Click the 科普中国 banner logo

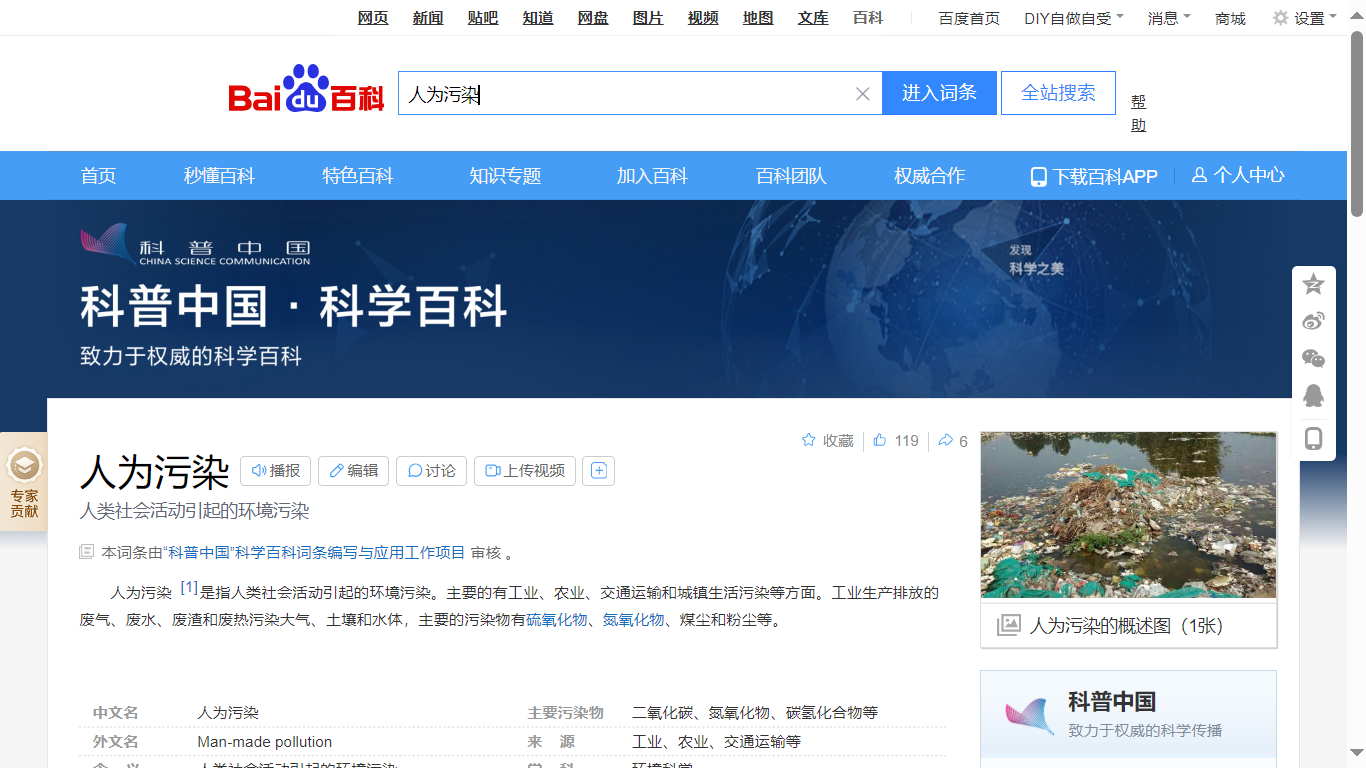click(196, 245)
